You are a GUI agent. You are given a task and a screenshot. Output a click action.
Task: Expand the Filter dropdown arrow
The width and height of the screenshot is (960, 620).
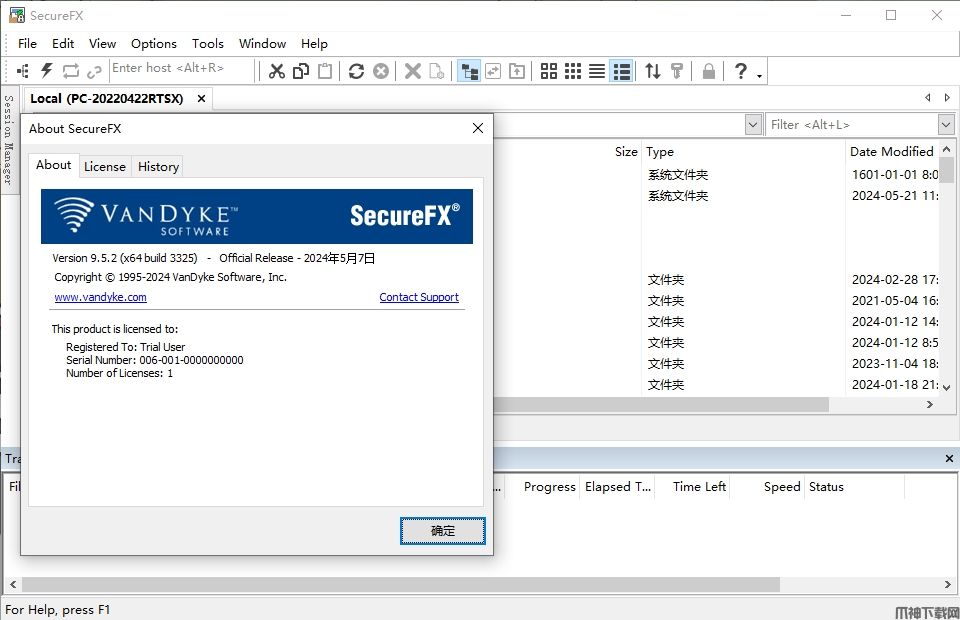(946, 125)
